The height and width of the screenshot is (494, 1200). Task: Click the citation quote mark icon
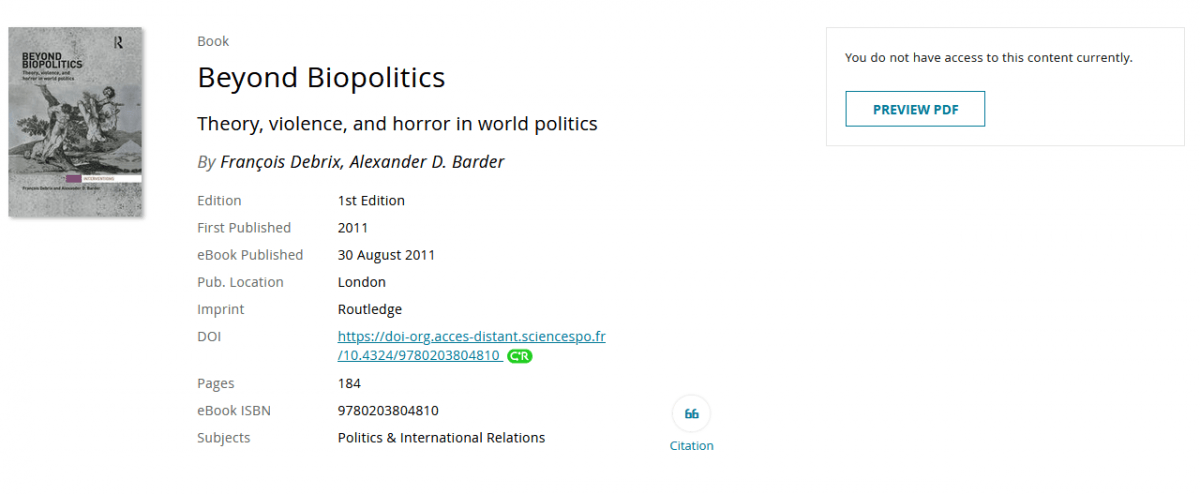[x=691, y=414]
